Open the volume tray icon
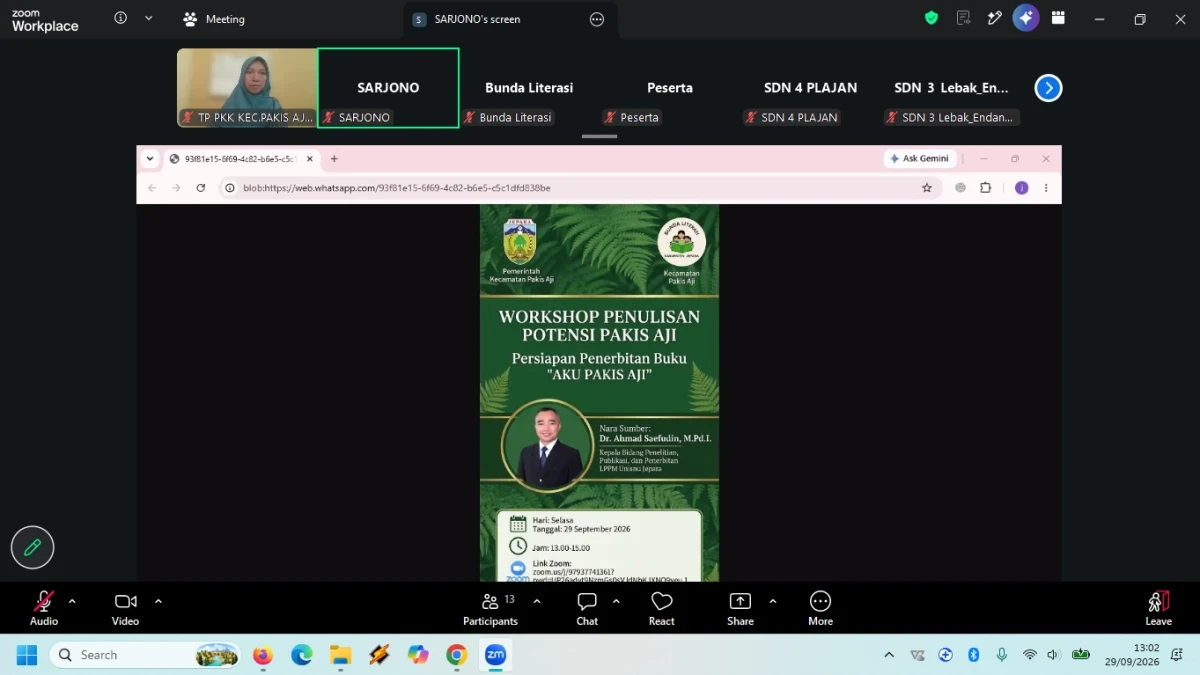This screenshot has width=1200, height=675. point(1053,655)
